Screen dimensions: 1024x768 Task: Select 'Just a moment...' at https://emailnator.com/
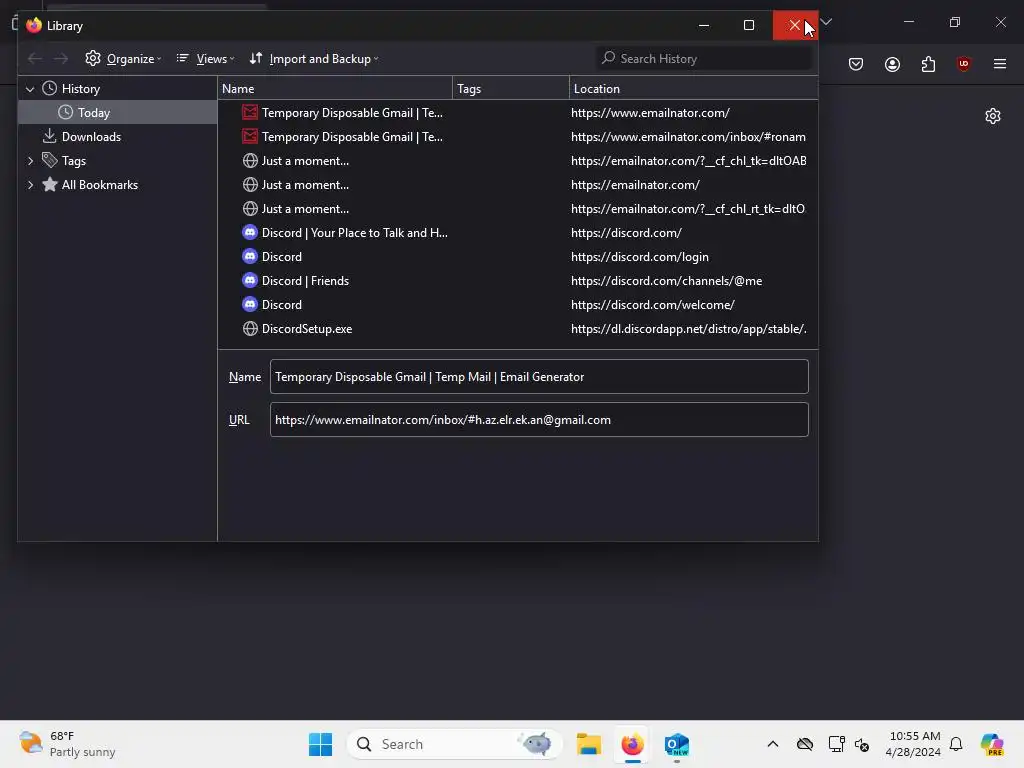518,185
